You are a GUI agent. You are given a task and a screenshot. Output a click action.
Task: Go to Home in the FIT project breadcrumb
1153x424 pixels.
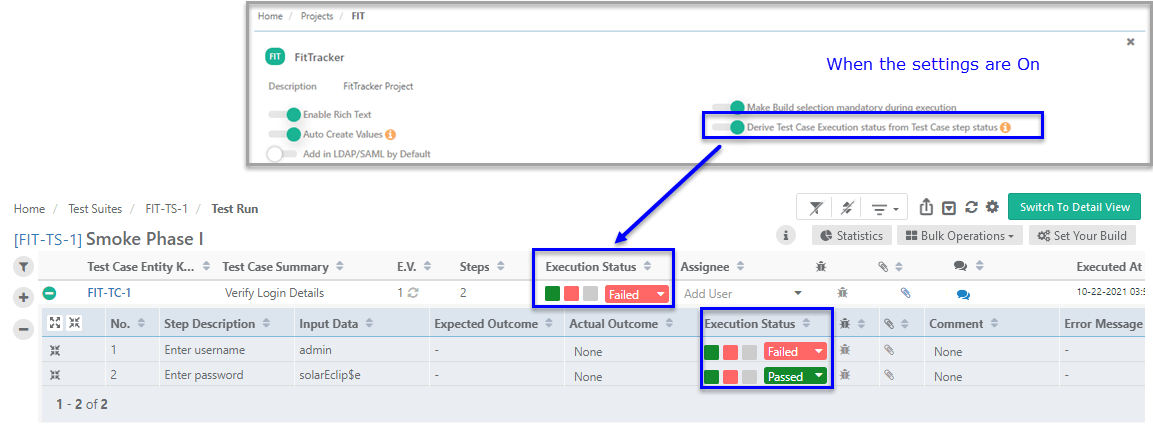(x=270, y=15)
